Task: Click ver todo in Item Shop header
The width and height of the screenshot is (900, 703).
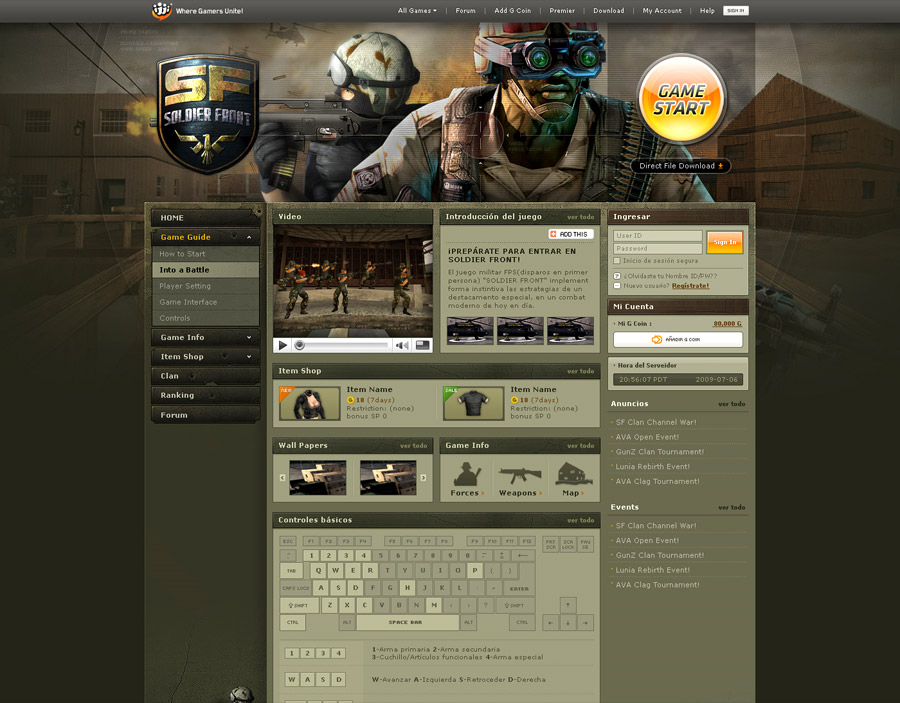Action: pyautogui.click(x=581, y=371)
